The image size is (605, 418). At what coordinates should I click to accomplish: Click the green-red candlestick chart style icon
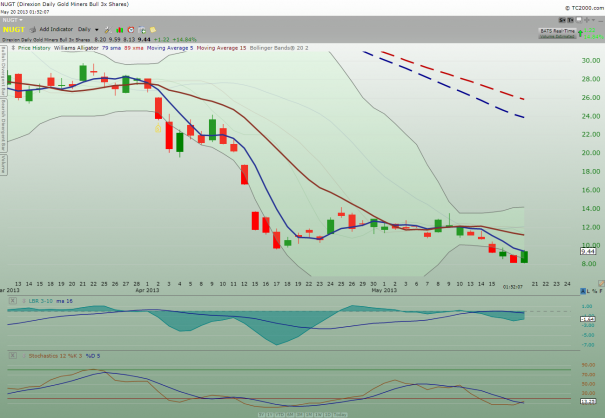coord(120,30)
